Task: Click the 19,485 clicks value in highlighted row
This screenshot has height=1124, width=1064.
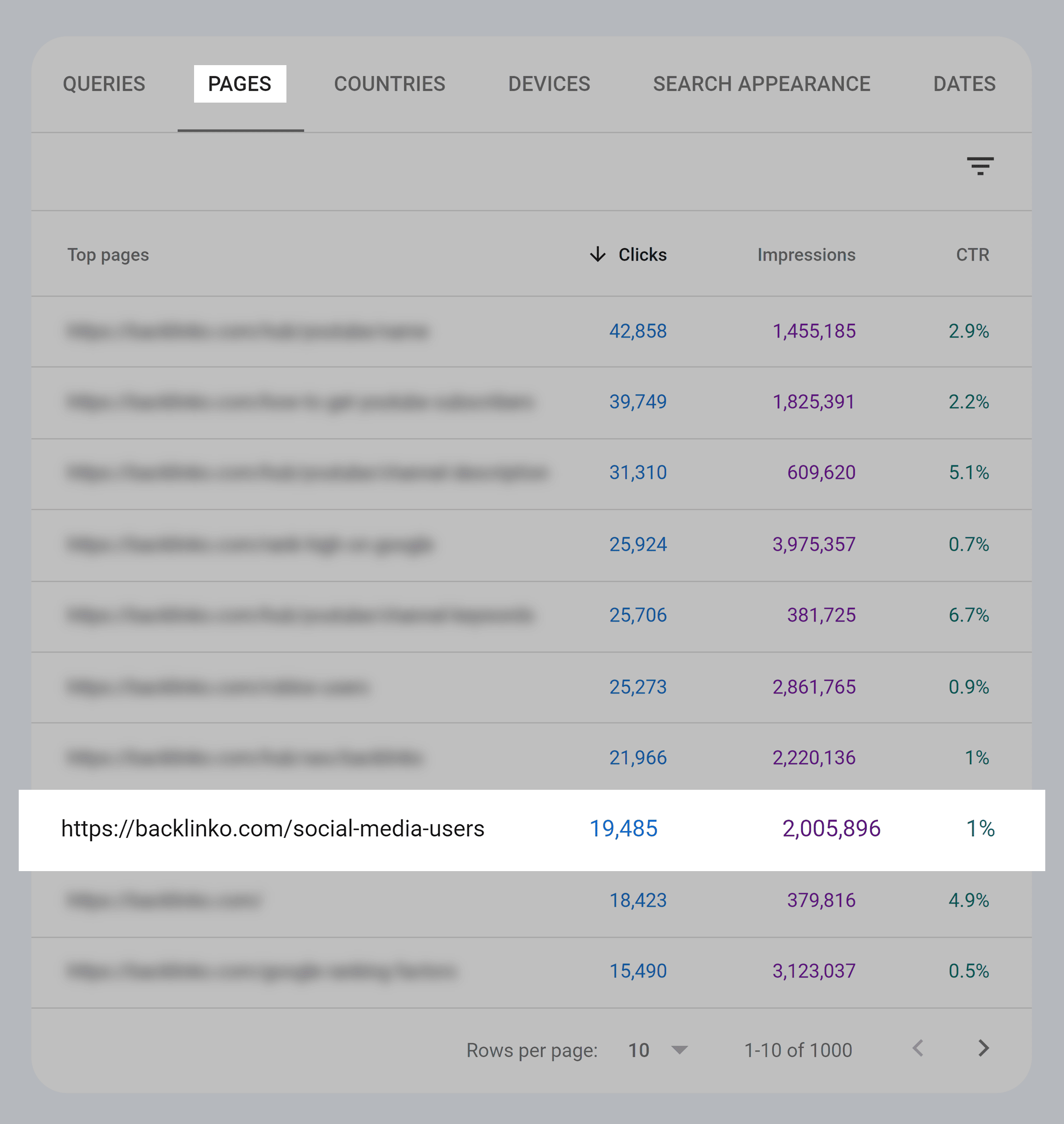Action: pos(624,829)
